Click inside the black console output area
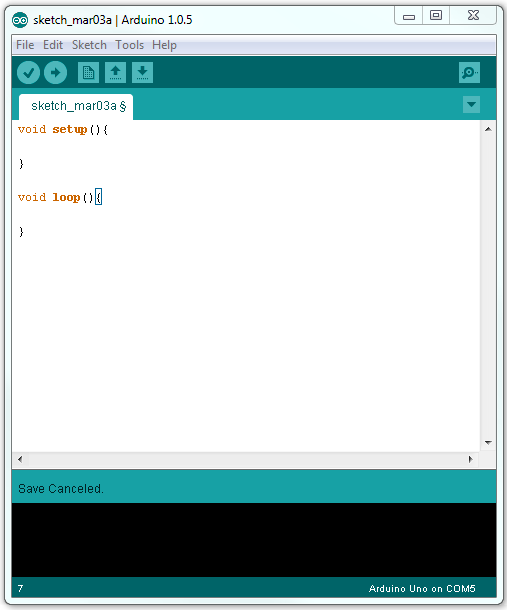 click(x=254, y=540)
